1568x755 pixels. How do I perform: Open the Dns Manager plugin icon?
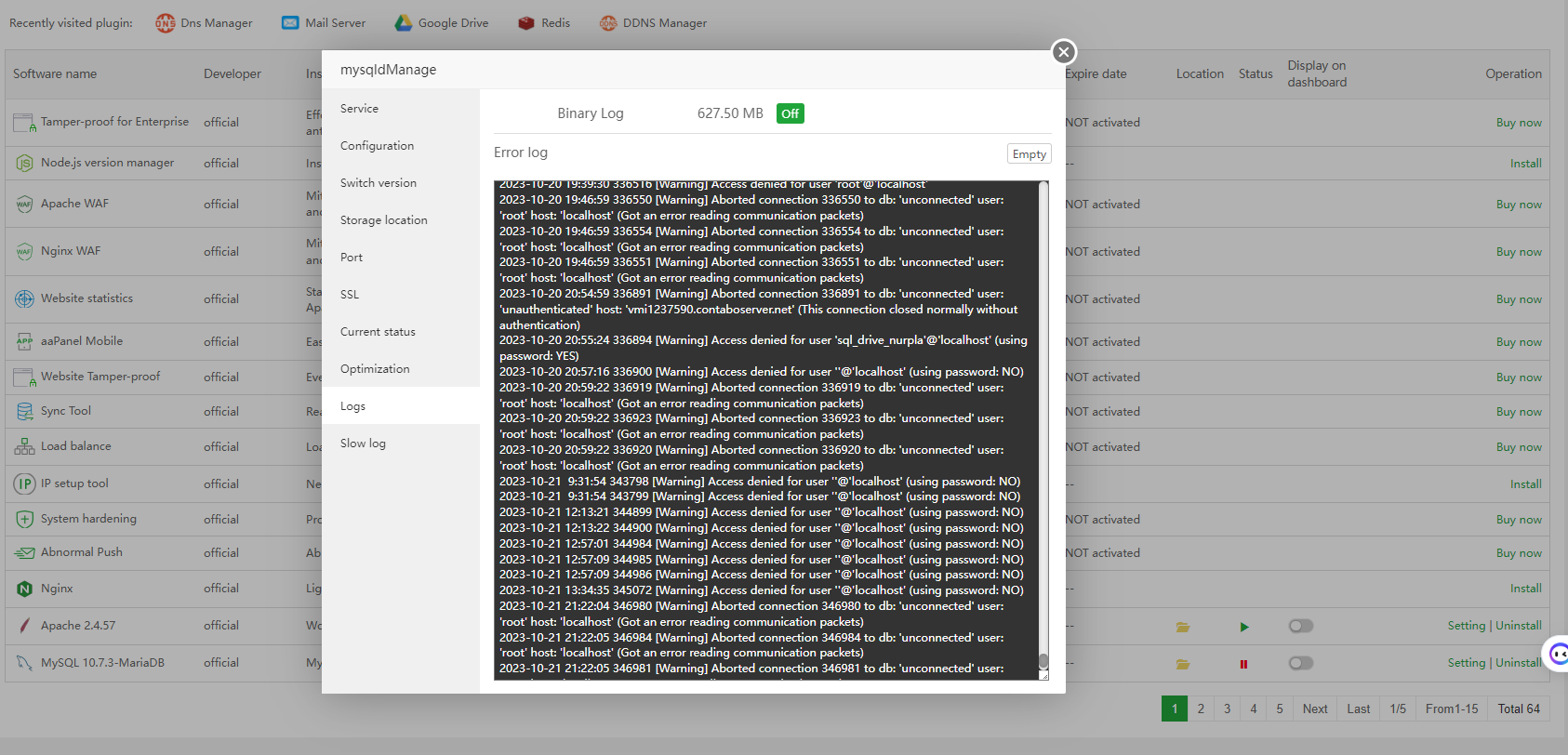[166, 23]
